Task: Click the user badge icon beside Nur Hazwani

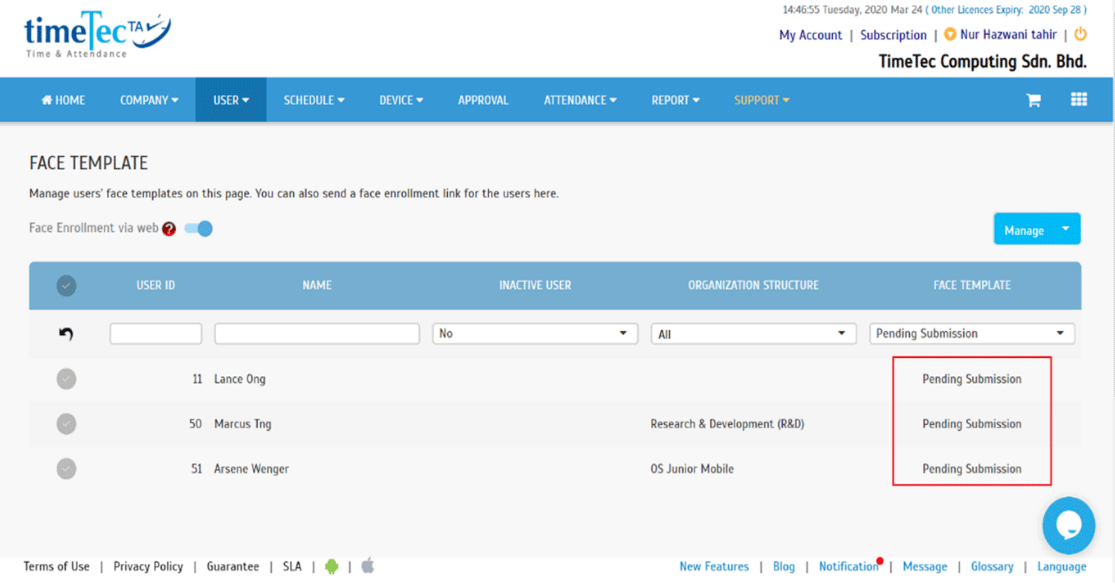Action: click(x=949, y=34)
